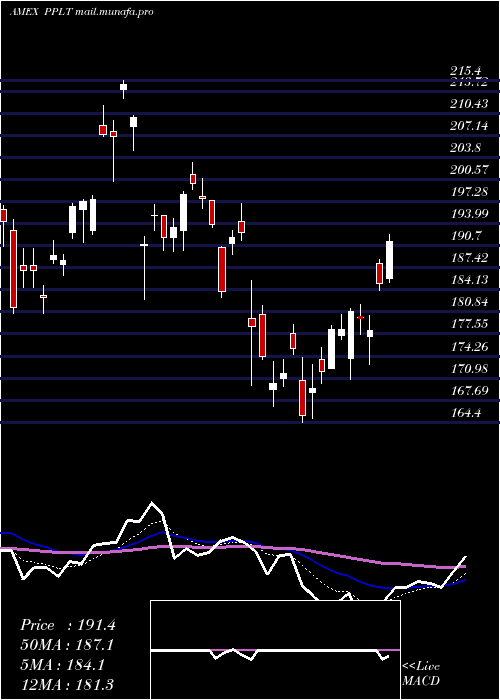Click the rightmost white candlestick on chart
The image size is (500, 700).
click(389, 260)
